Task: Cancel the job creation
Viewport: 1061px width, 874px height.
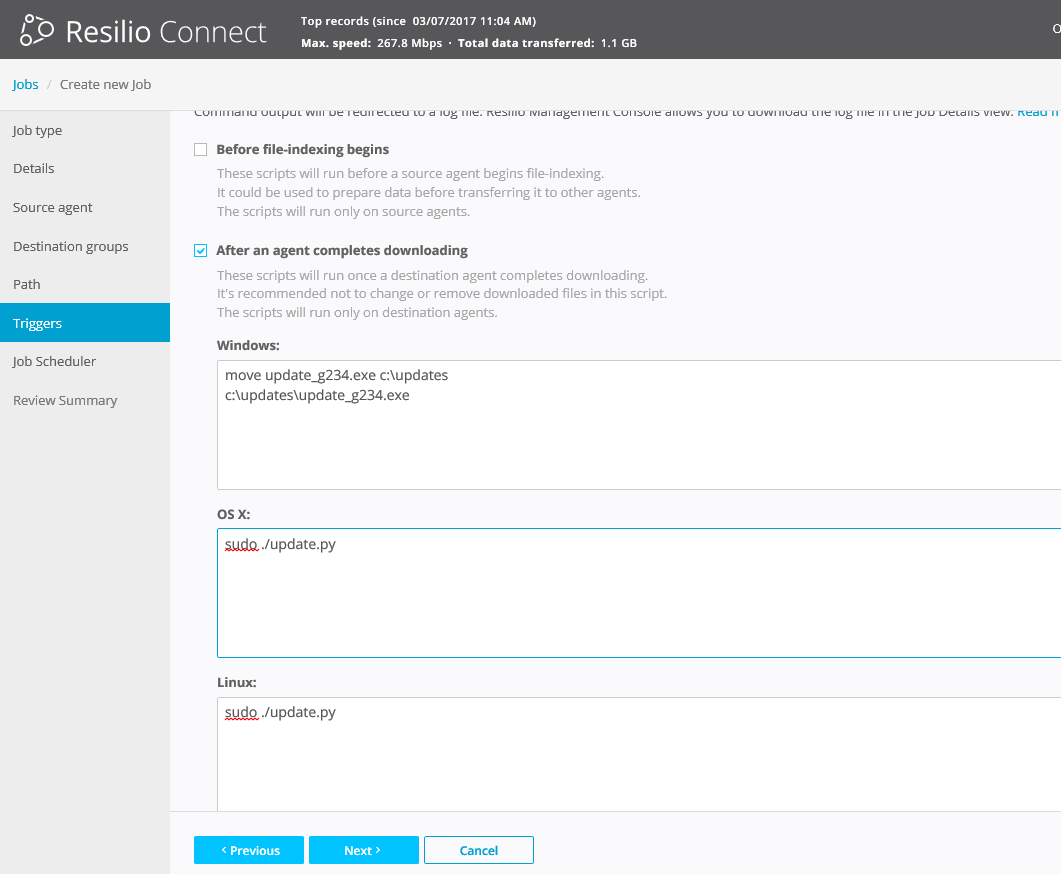Action: click(x=478, y=850)
